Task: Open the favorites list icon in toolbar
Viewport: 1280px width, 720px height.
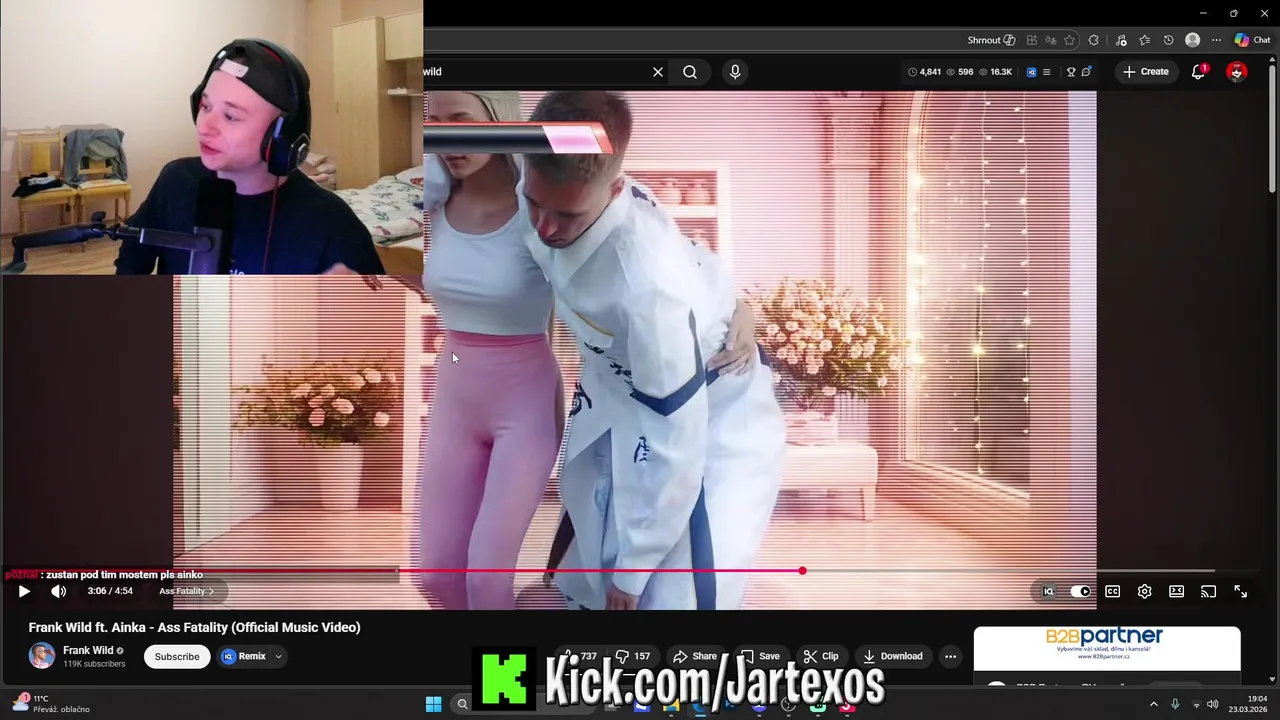Action: (1145, 40)
